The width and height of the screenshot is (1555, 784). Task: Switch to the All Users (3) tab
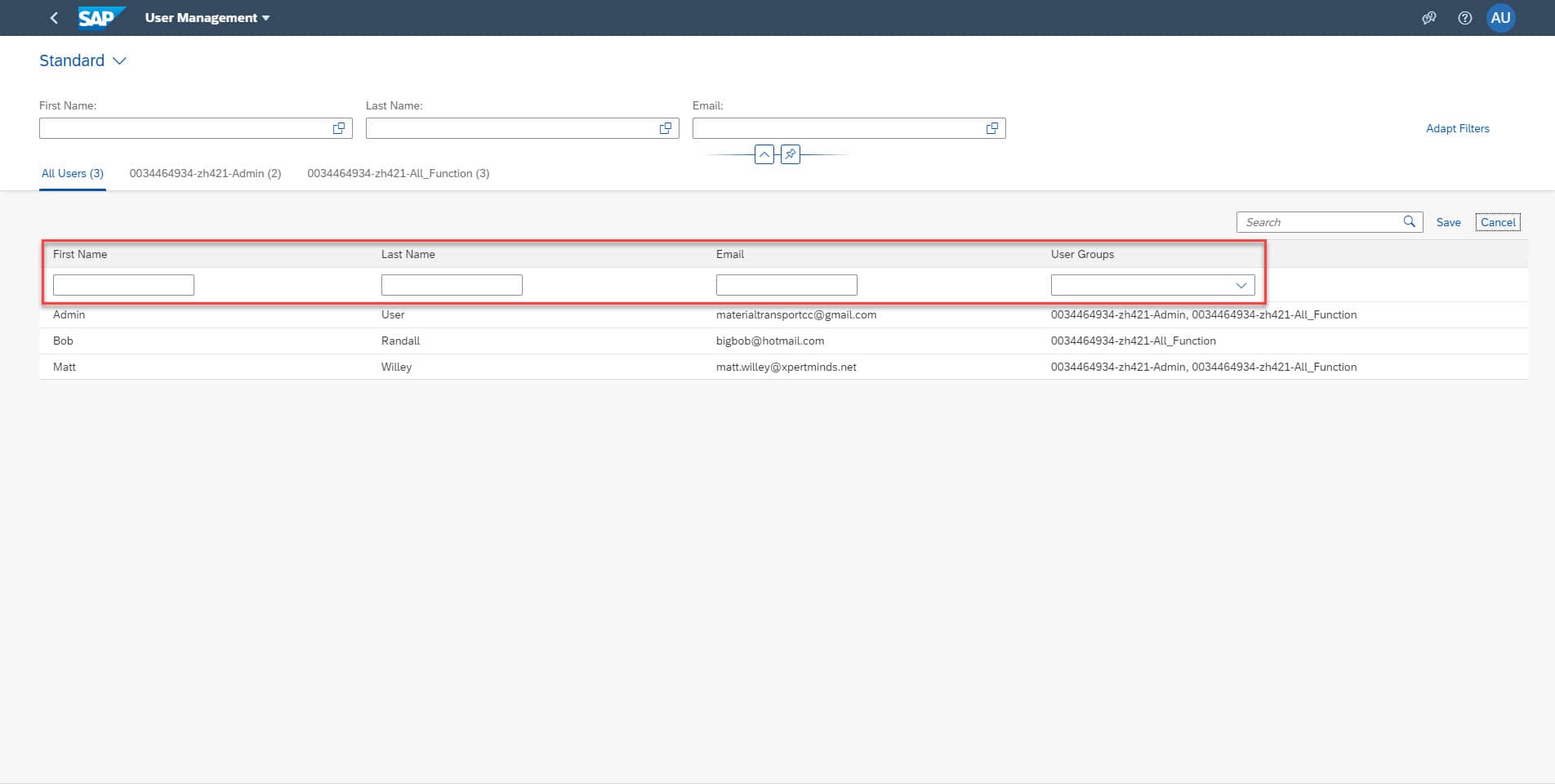(x=73, y=173)
